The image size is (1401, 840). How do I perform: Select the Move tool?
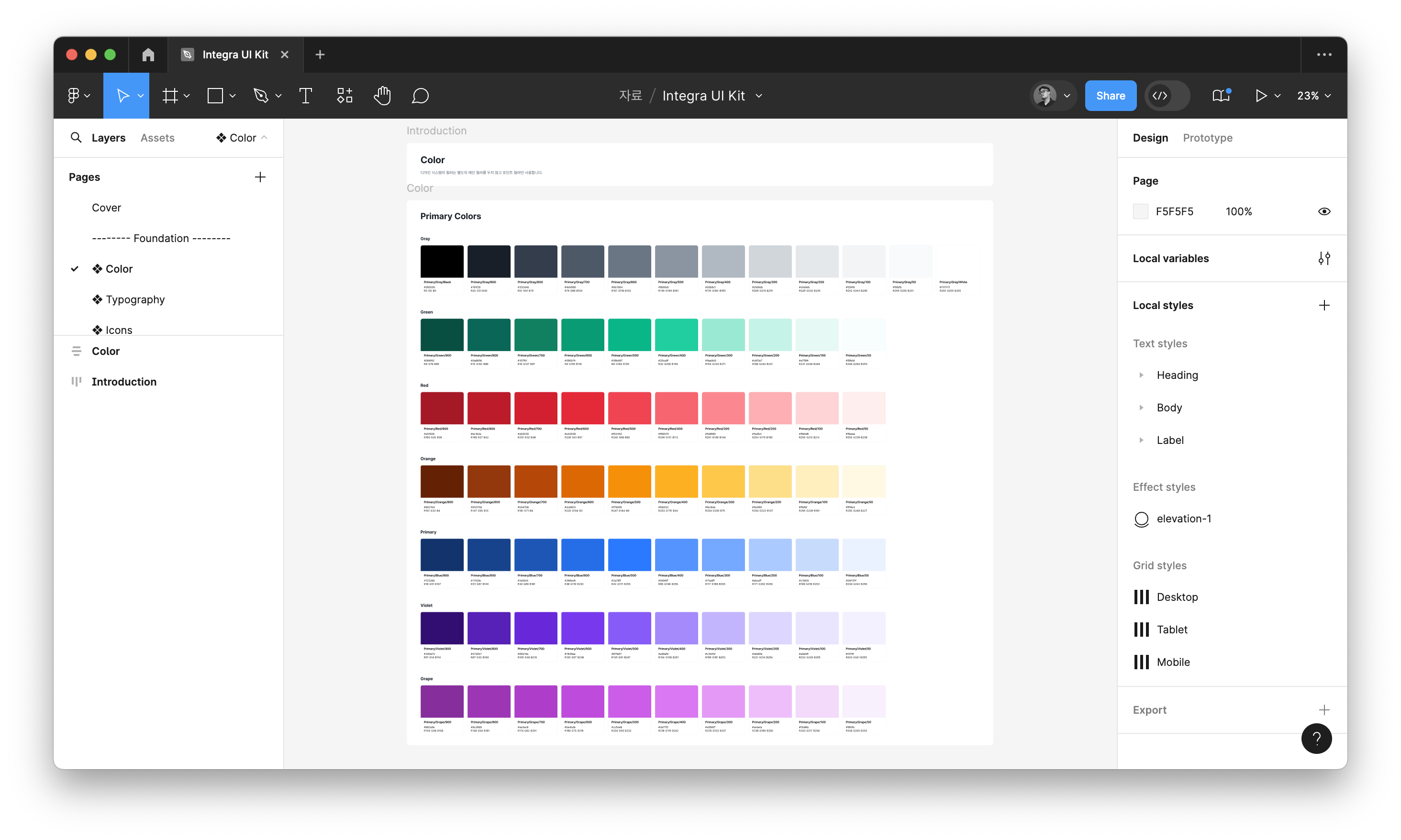[122, 96]
